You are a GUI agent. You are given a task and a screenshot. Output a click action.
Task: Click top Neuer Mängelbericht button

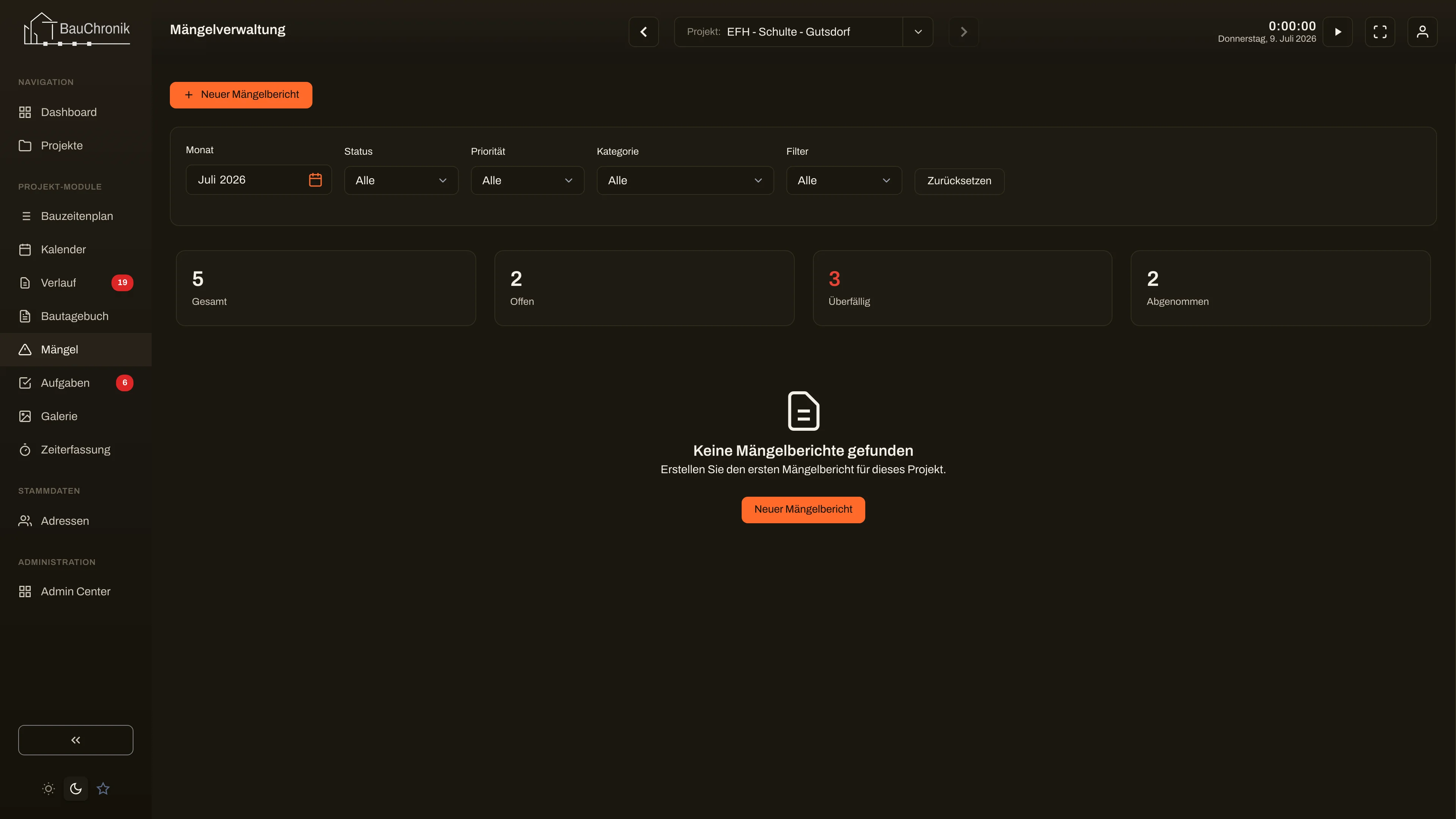(x=241, y=95)
